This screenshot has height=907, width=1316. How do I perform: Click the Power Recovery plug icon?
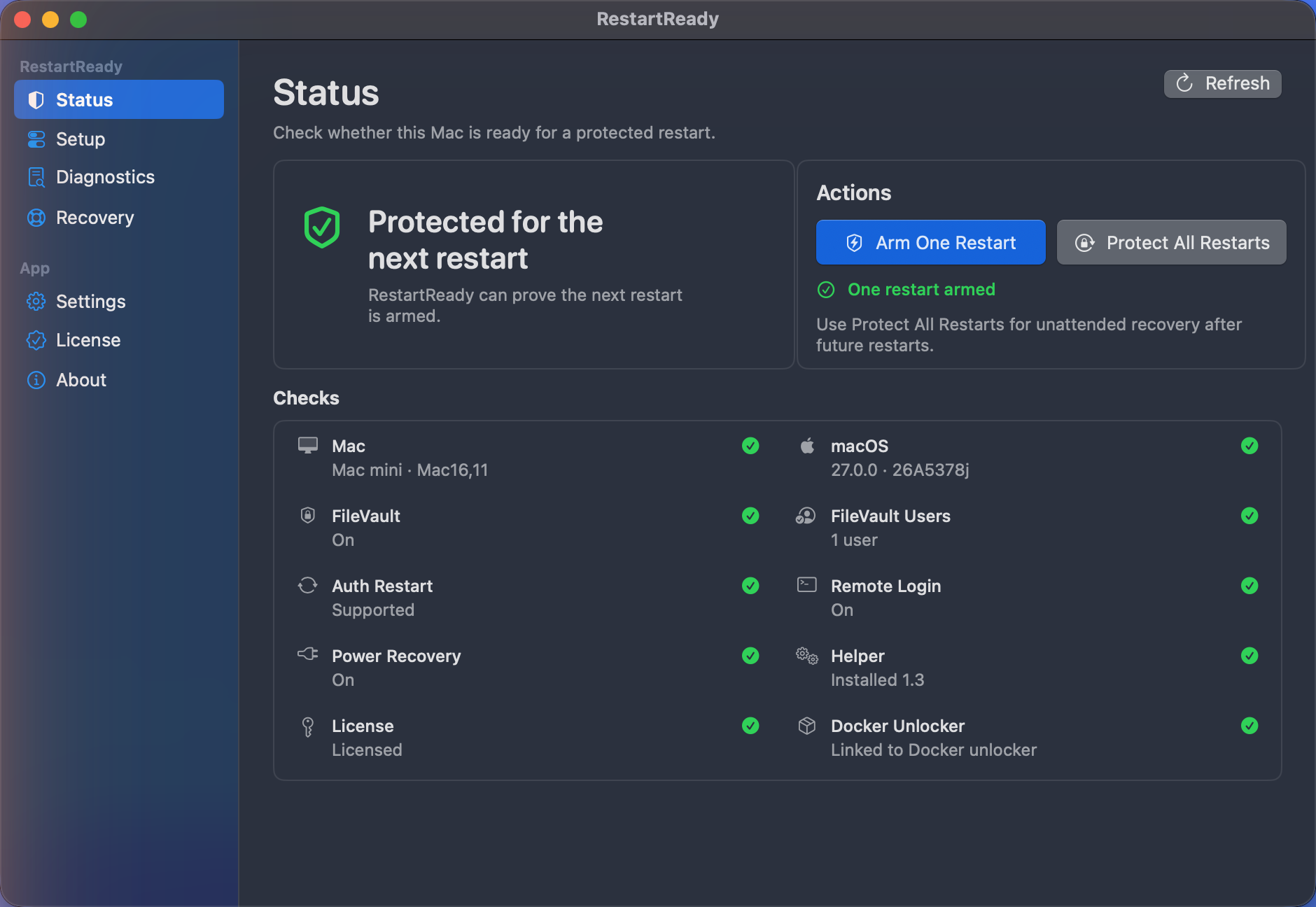(307, 654)
